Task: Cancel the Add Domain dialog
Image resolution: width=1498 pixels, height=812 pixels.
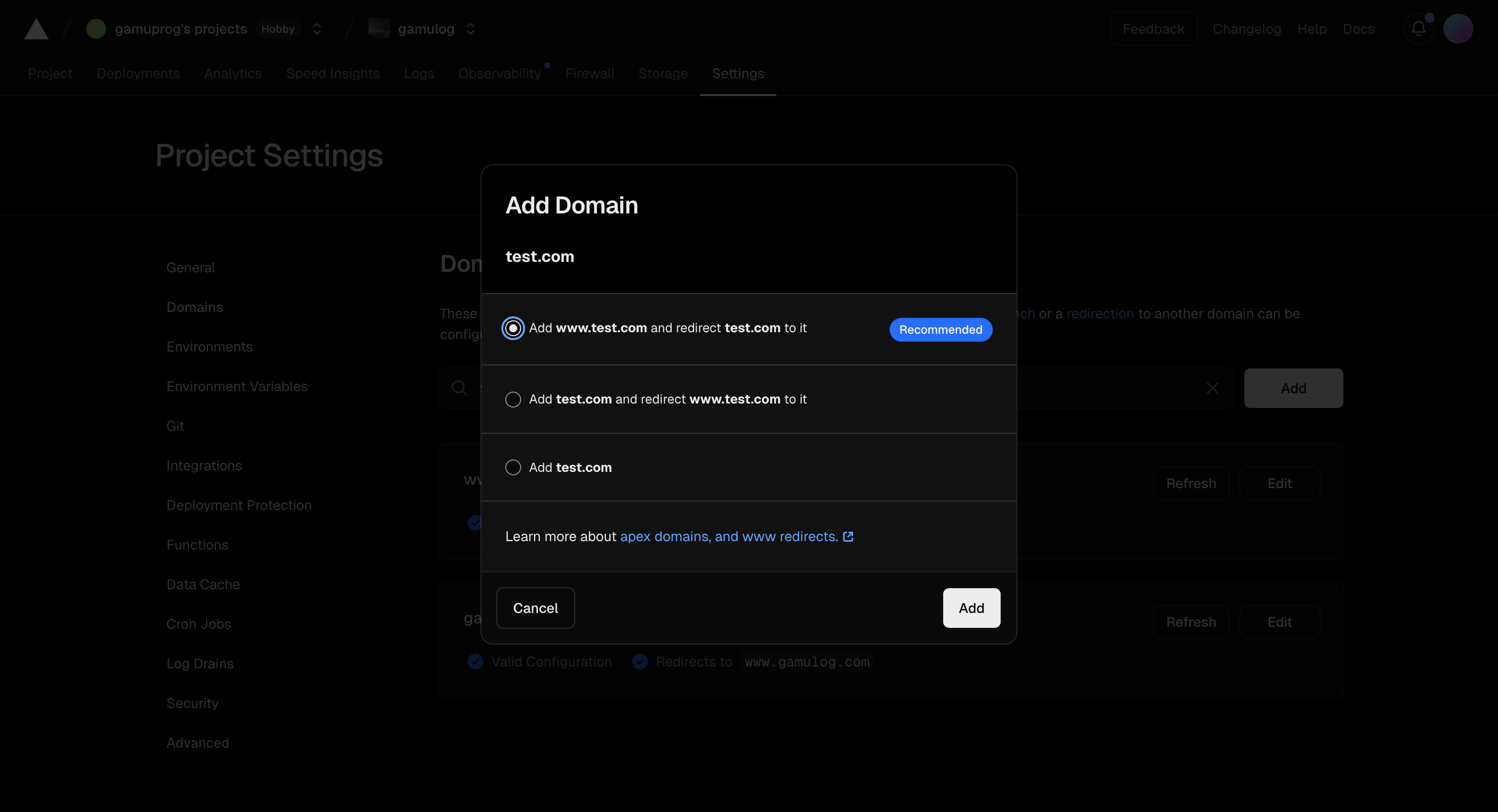Action: tap(535, 608)
